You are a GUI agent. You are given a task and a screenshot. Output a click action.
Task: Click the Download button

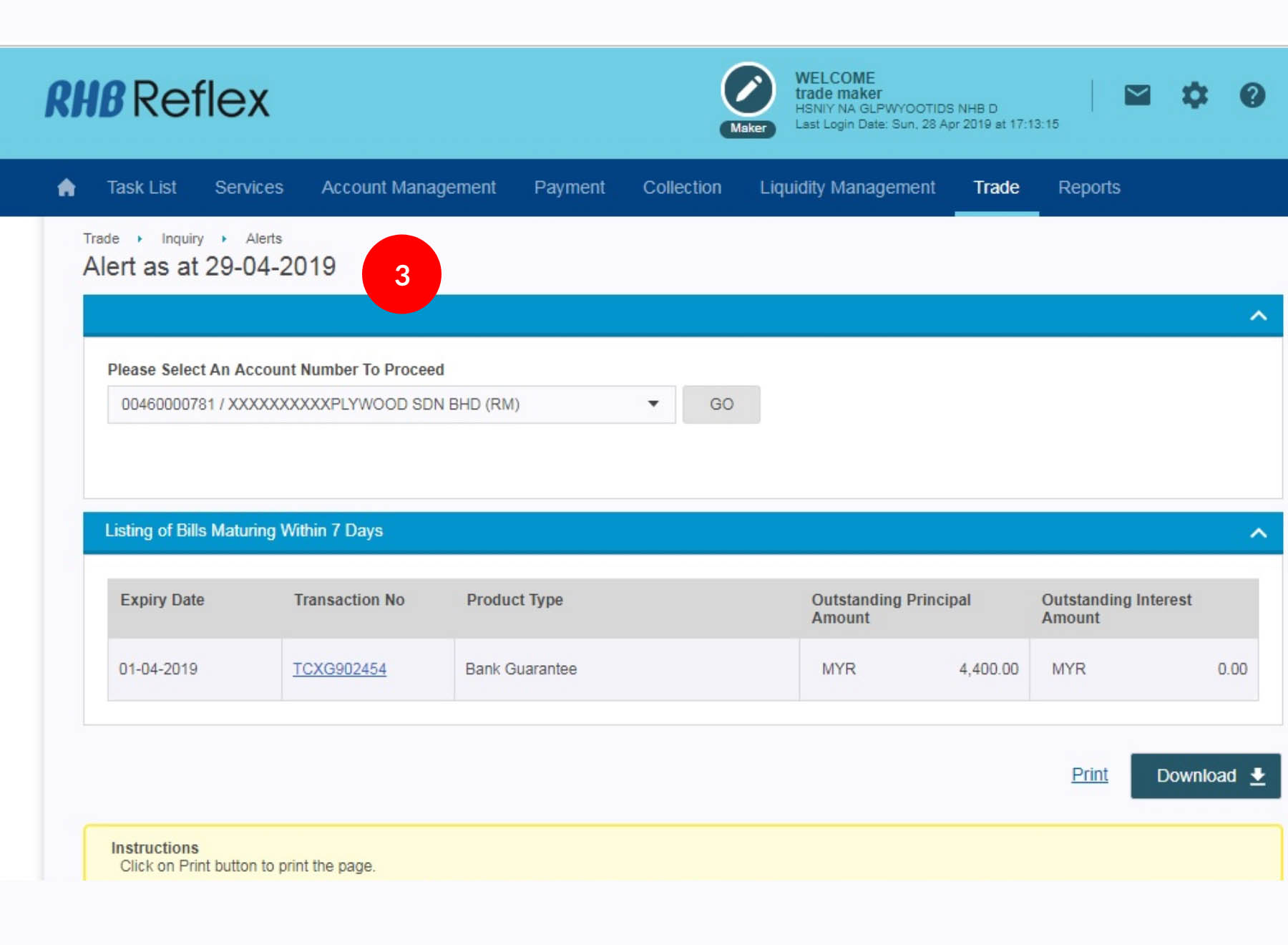[1205, 775]
